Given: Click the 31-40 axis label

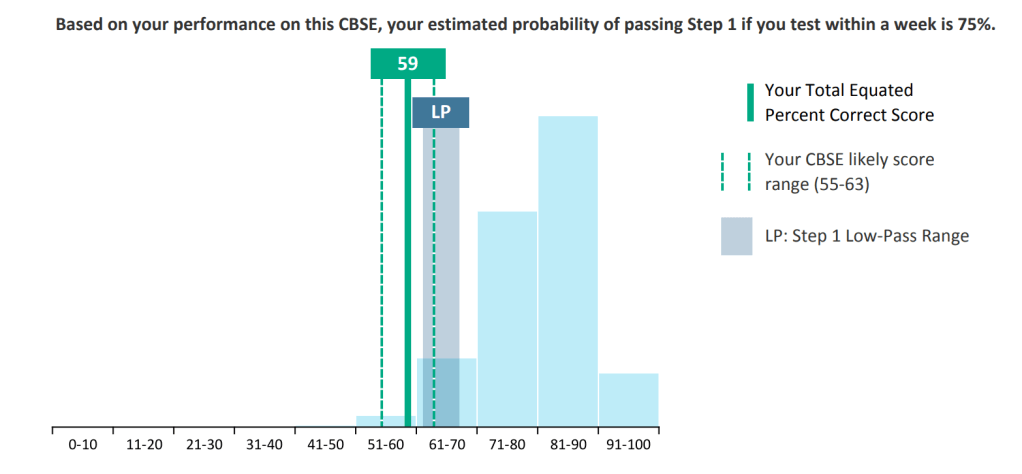Looking at the screenshot, I should coord(265,445).
